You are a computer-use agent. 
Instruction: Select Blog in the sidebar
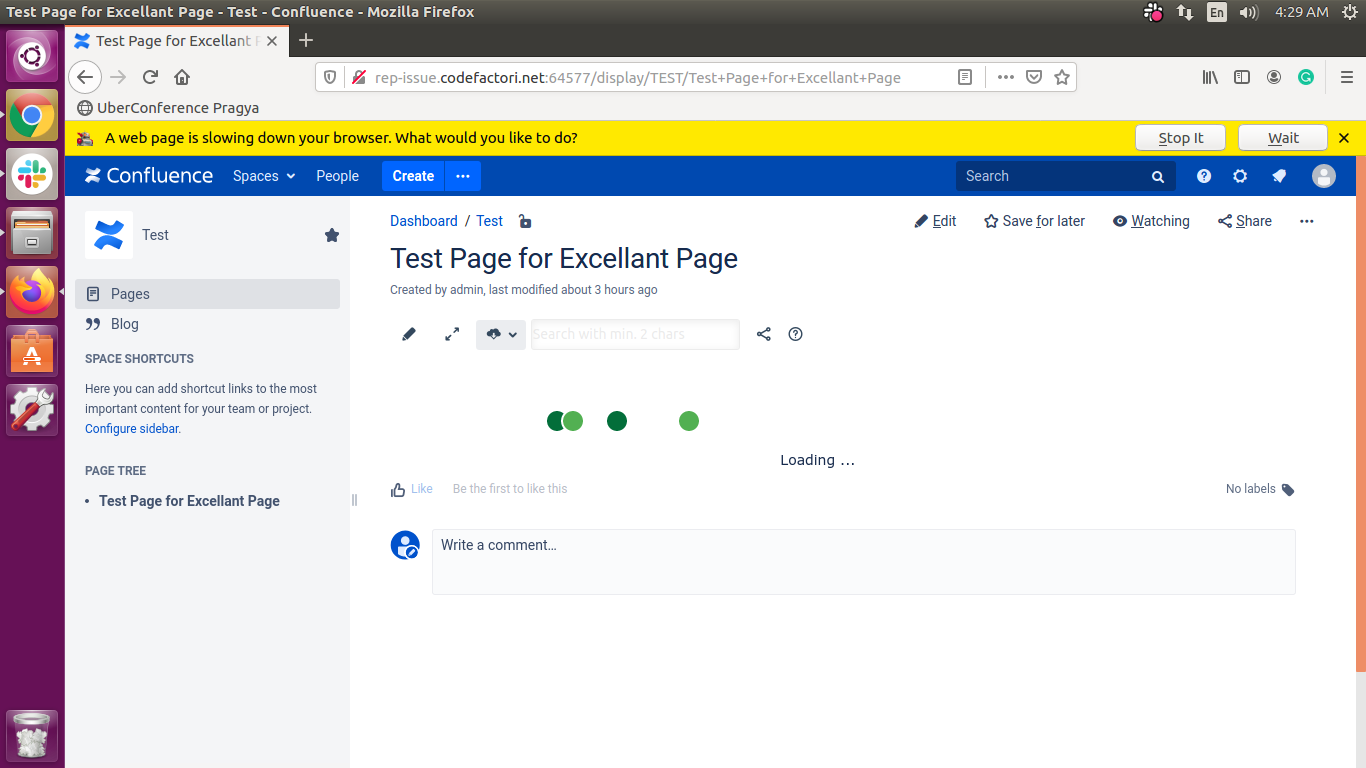pyautogui.click(x=125, y=324)
